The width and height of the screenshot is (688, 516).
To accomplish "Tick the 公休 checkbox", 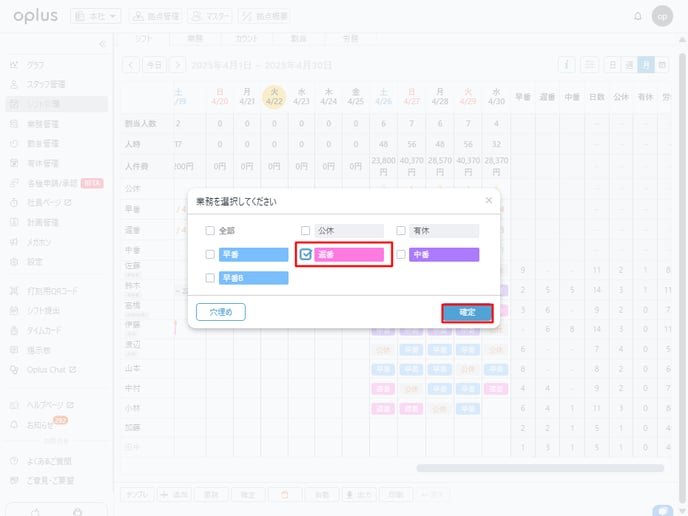I will pos(306,230).
